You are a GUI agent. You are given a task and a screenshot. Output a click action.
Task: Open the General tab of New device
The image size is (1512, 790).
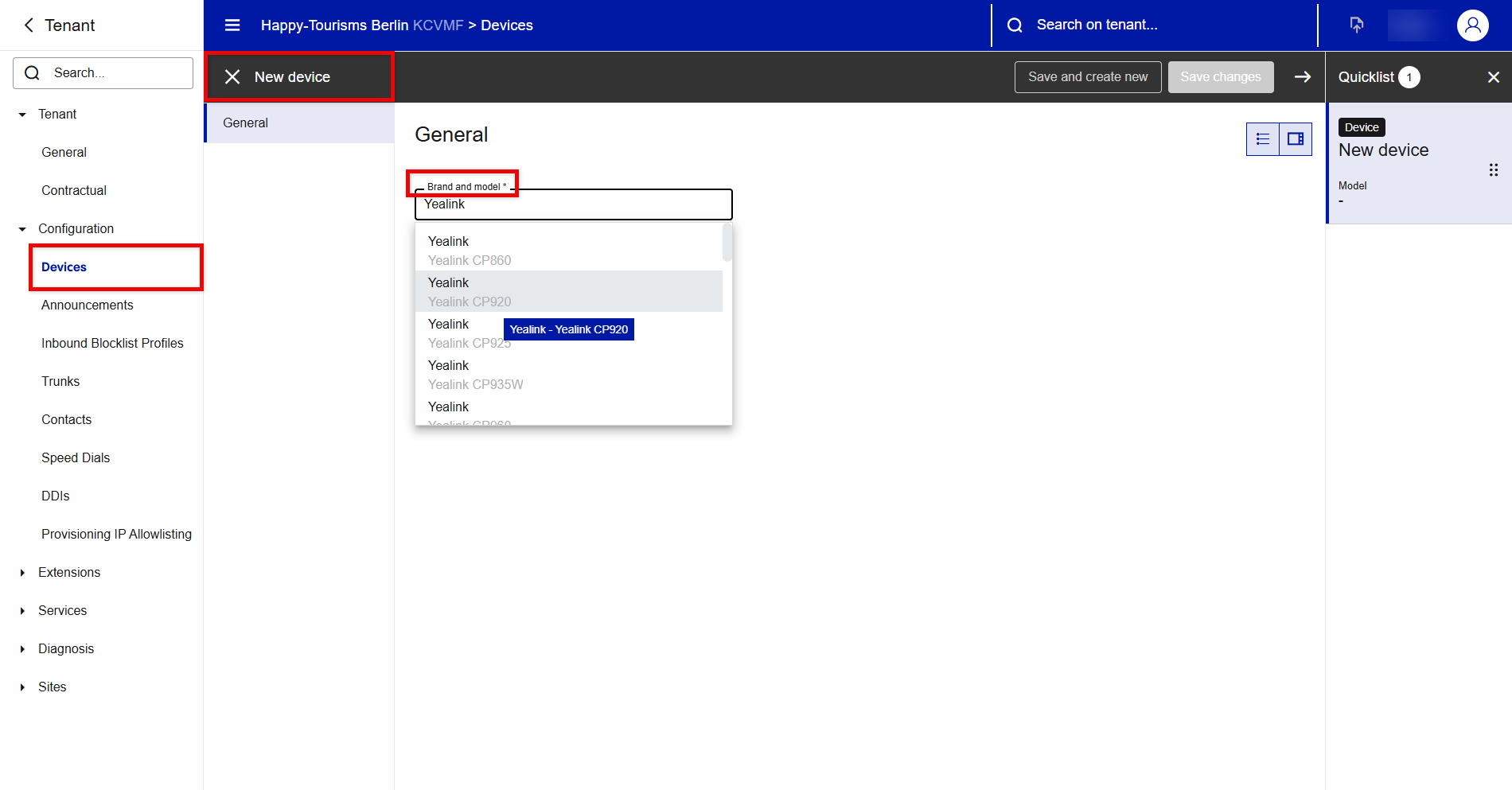click(x=246, y=123)
